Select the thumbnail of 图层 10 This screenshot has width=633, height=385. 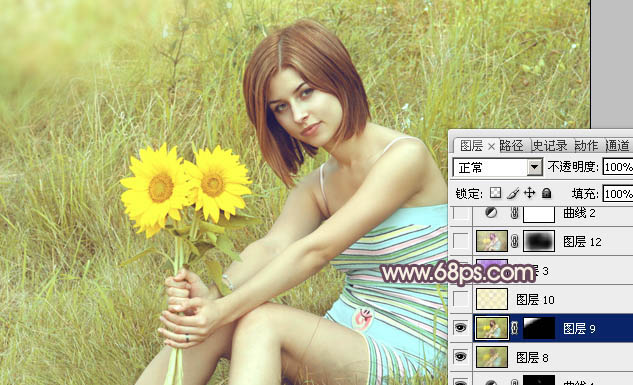click(492, 299)
